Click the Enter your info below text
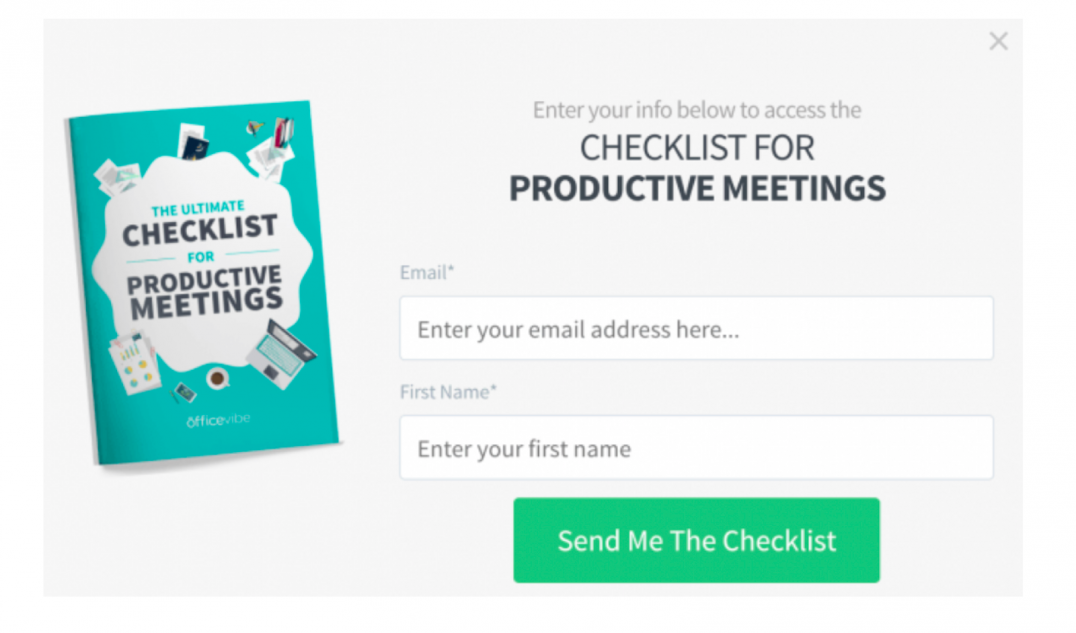Screen dimensions: 1076x633 (696, 110)
